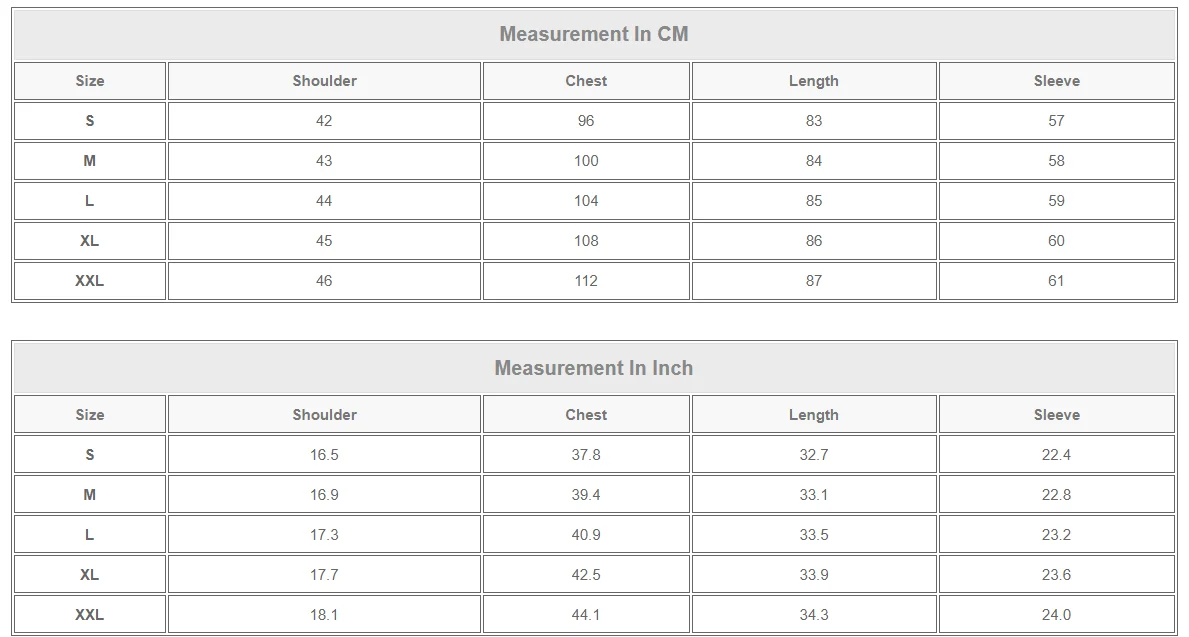The width and height of the screenshot is (1189, 637).
Task: Click length value 33.9 in inch table
Action: point(814,575)
